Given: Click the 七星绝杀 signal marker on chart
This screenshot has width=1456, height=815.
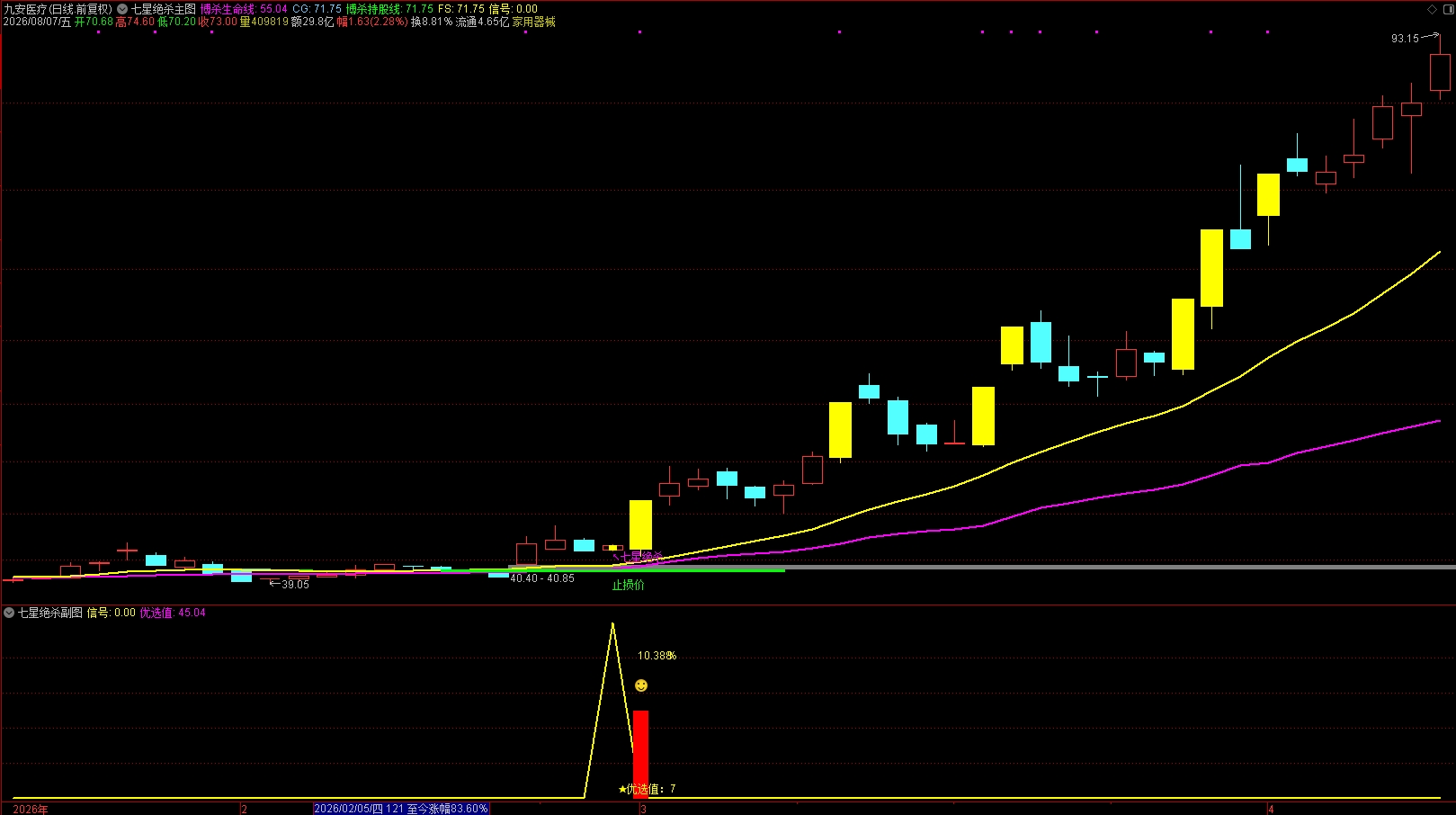Looking at the screenshot, I should click(x=639, y=557).
